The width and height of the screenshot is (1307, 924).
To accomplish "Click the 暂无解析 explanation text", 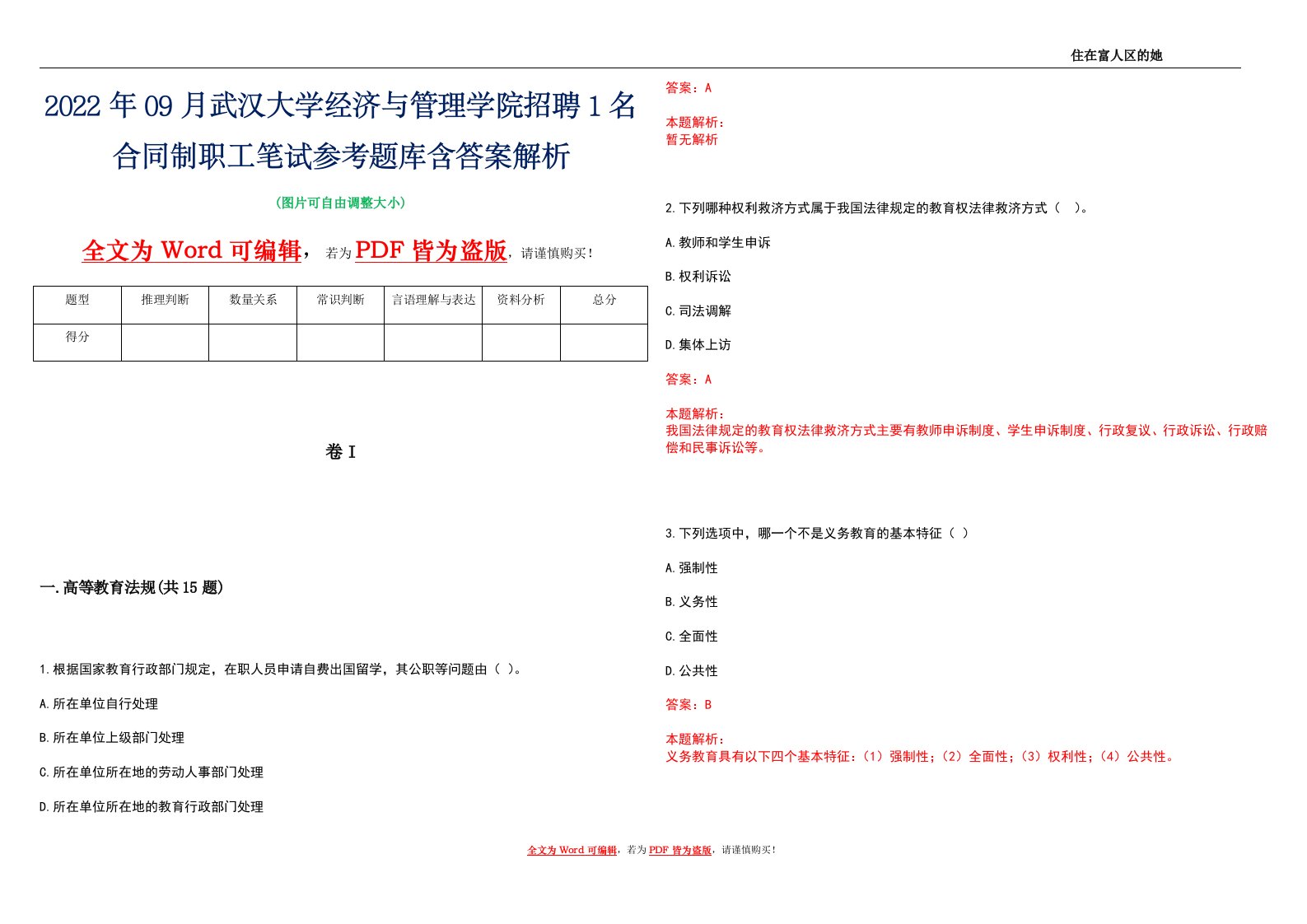I will (x=692, y=140).
